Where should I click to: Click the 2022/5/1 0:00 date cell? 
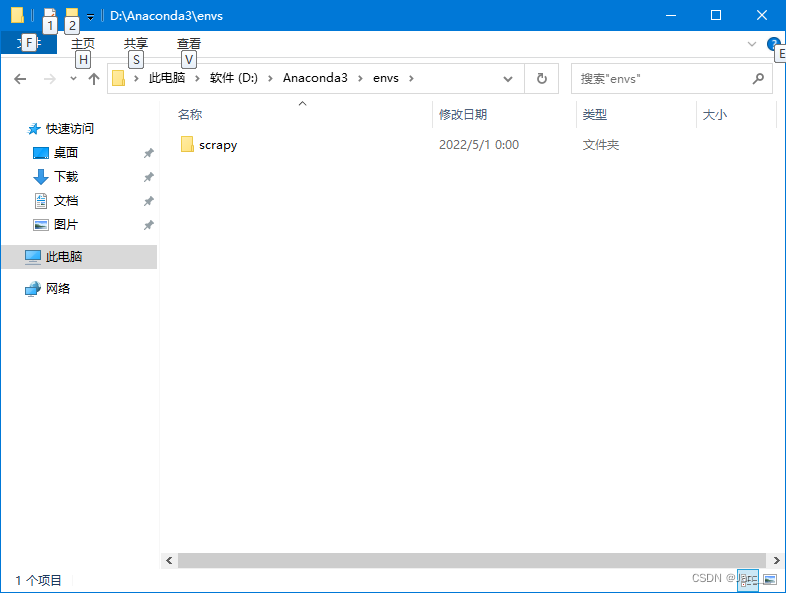pyautogui.click(x=479, y=145)
